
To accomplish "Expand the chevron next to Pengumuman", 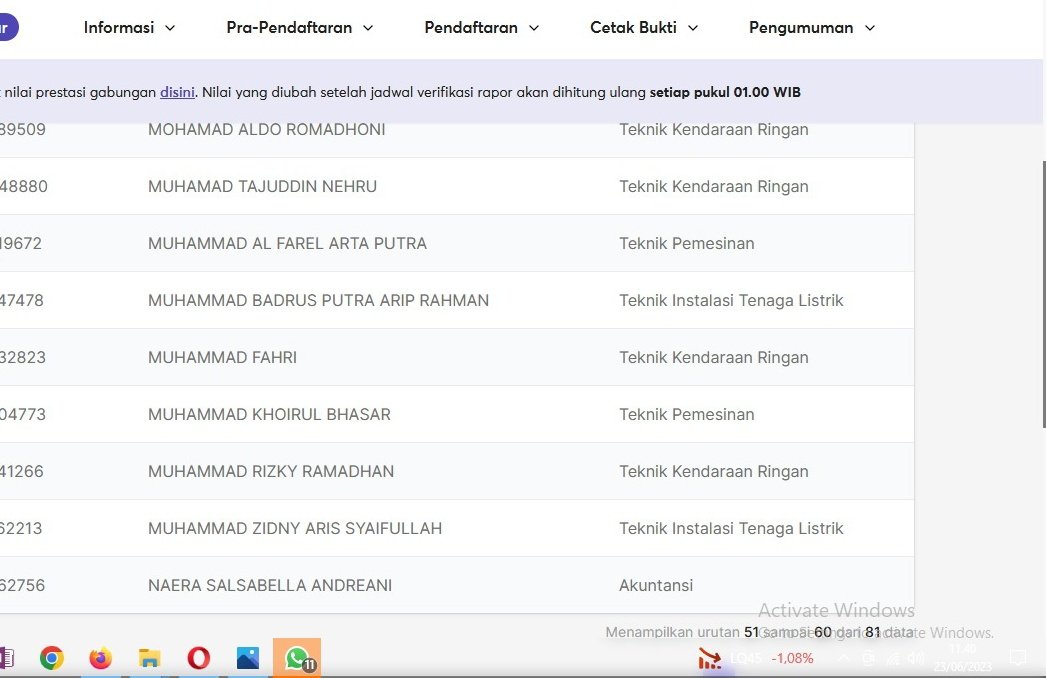I will click(869, 28).
